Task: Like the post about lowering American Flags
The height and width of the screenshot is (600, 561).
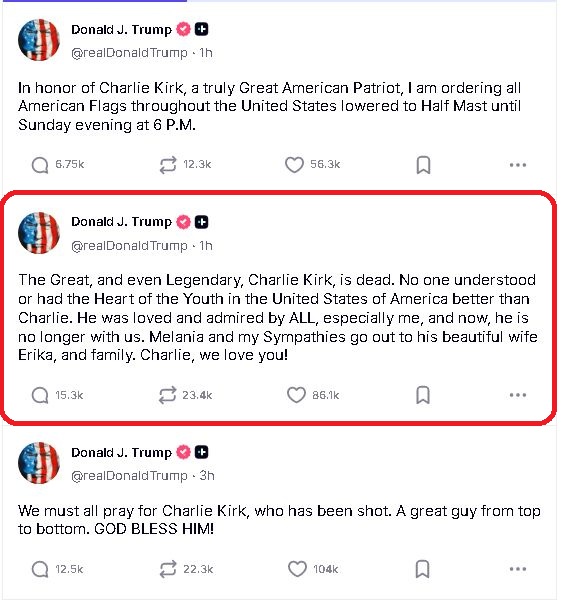Action: pos(294,165)
